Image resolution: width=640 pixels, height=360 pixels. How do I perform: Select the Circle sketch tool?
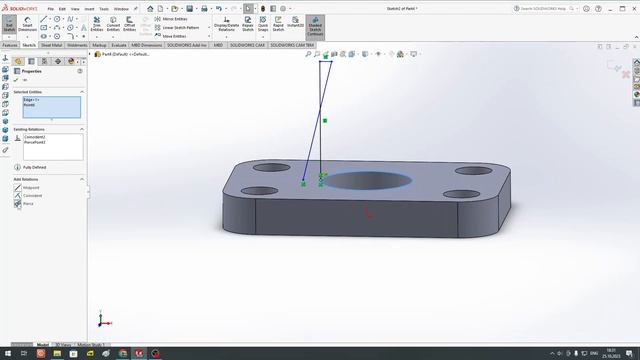(x=57, y=19)
